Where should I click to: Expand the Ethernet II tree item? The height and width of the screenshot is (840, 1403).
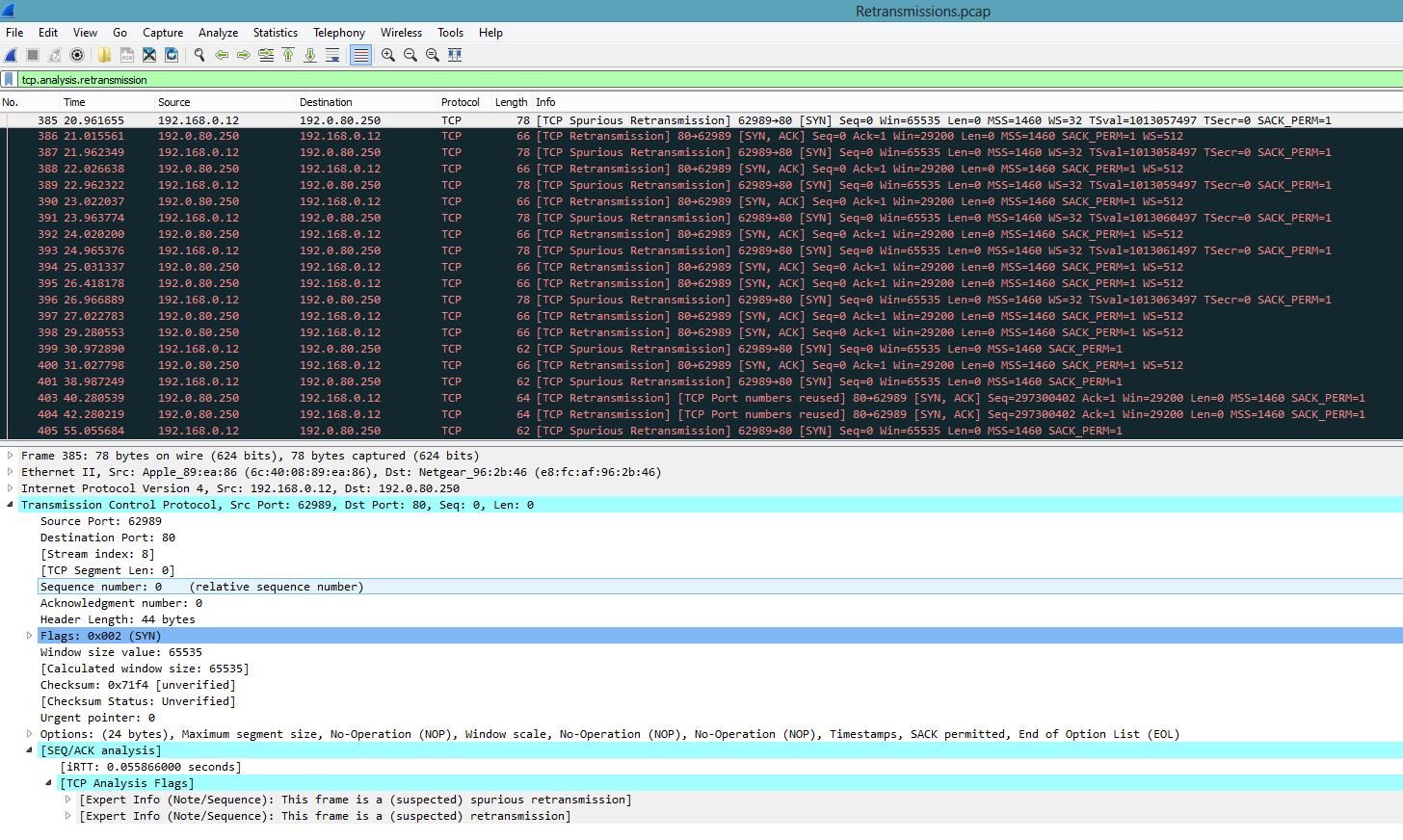[x=8, y=472]
